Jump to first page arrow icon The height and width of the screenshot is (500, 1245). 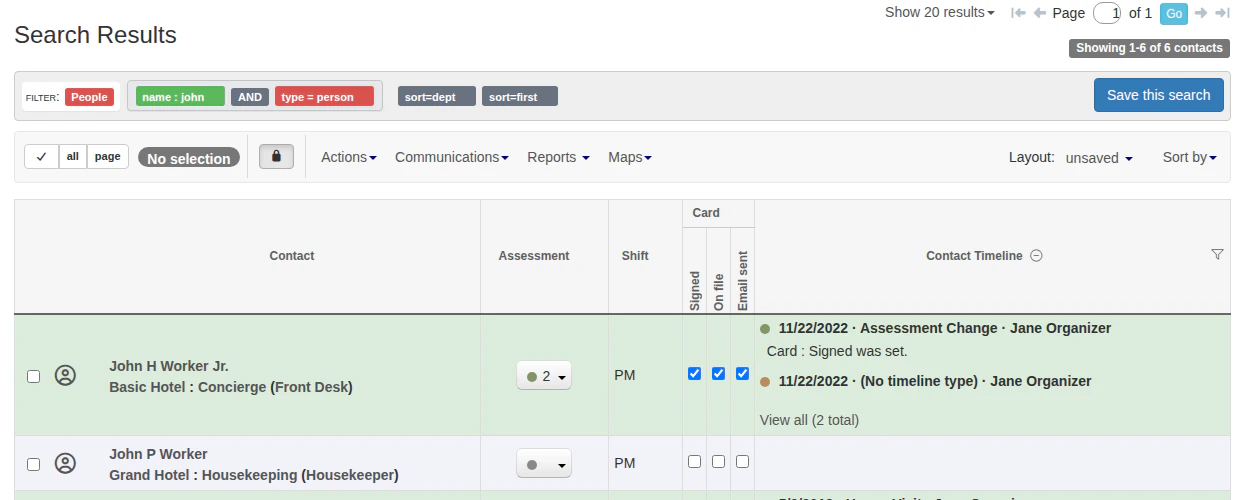(1018, 13)
